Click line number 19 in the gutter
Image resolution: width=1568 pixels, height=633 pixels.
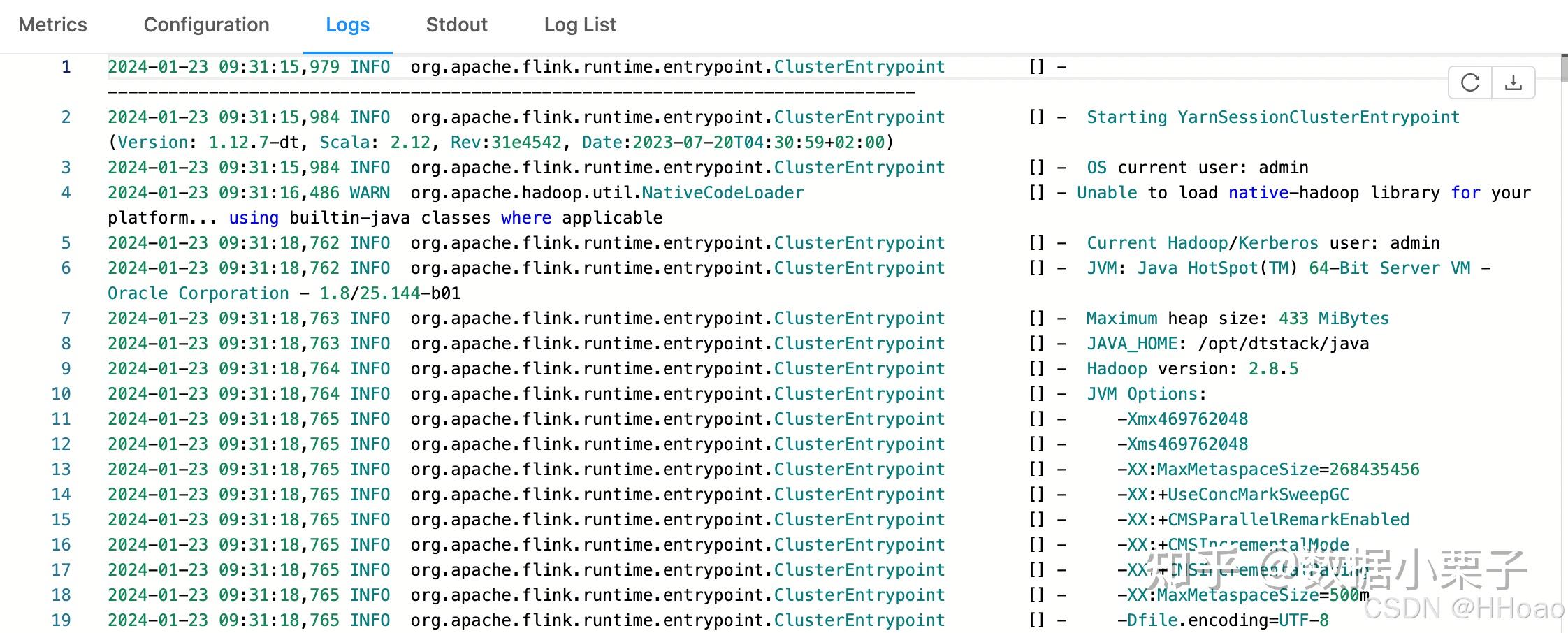(x=61, y=620)
